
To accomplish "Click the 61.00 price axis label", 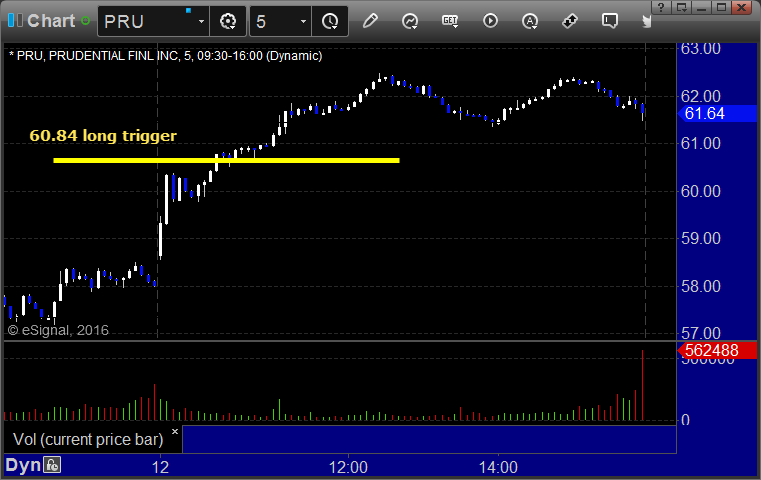I will point(701,143).
